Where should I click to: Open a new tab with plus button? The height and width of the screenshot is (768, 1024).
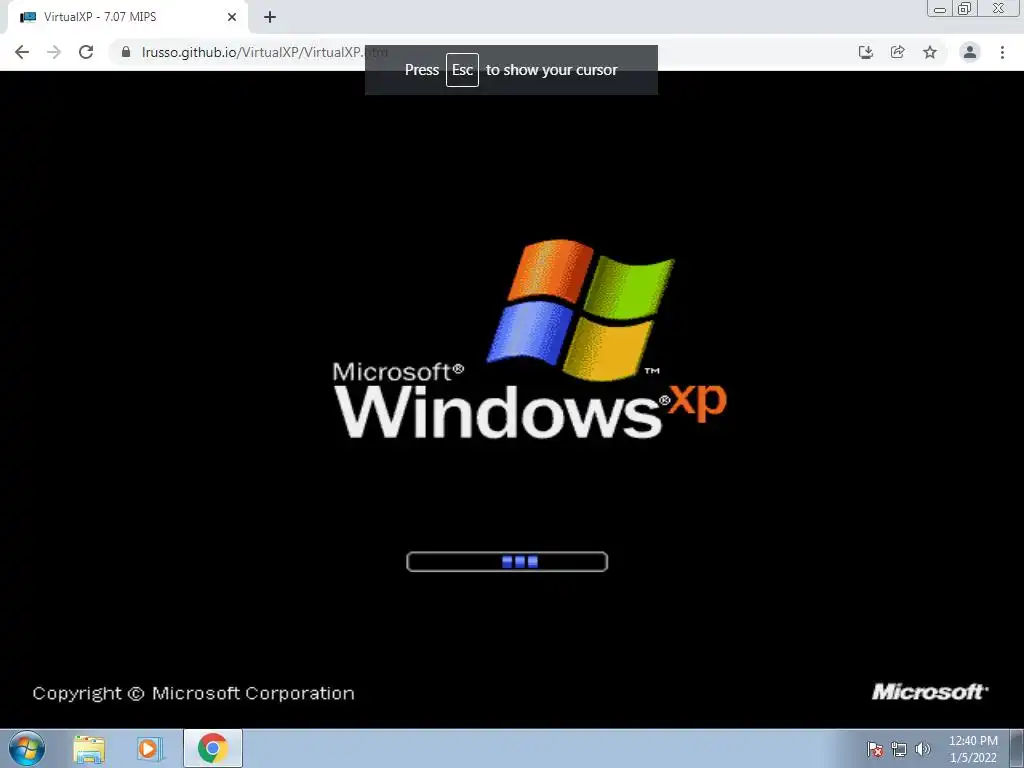[270, 17]
